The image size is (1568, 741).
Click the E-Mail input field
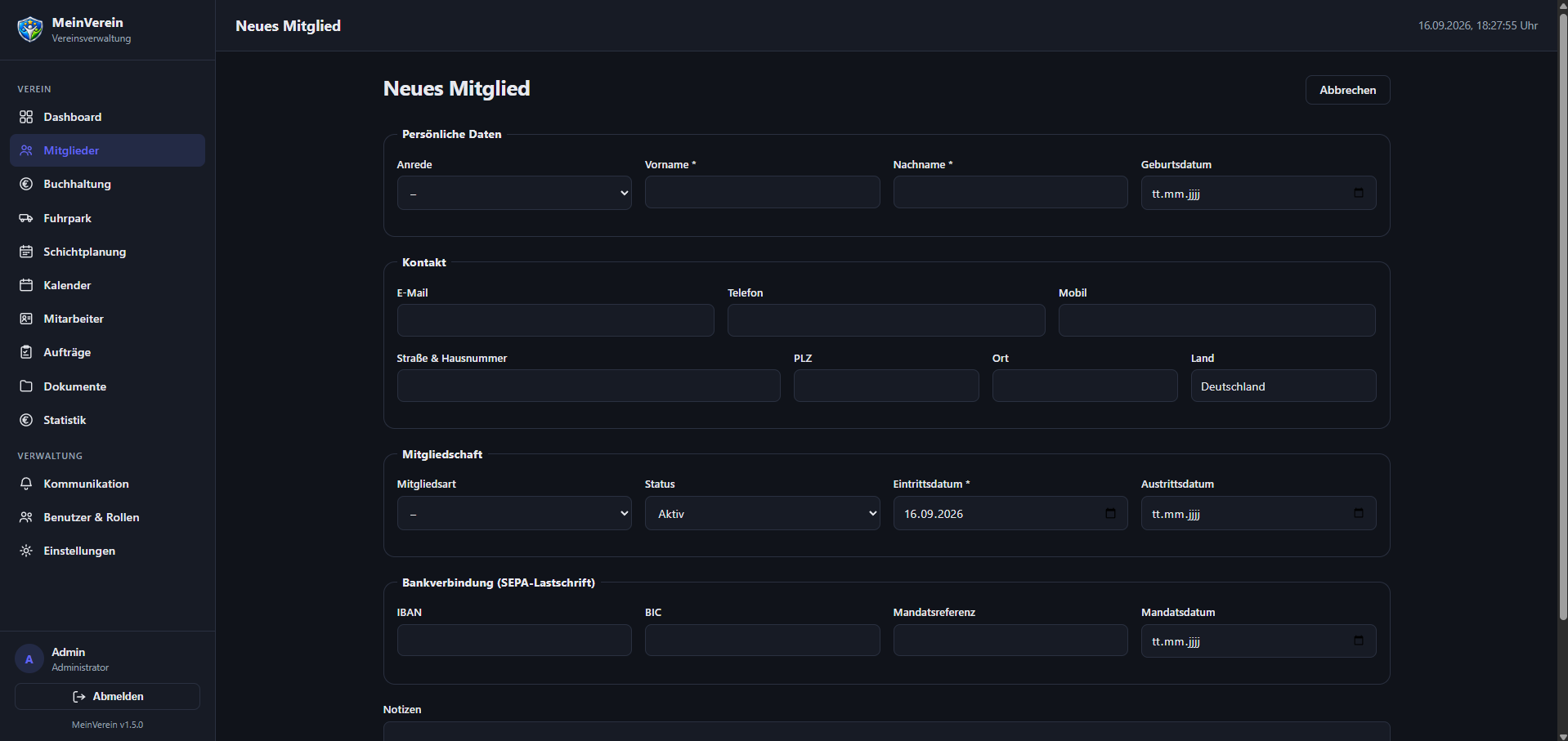tap(555, 320)
